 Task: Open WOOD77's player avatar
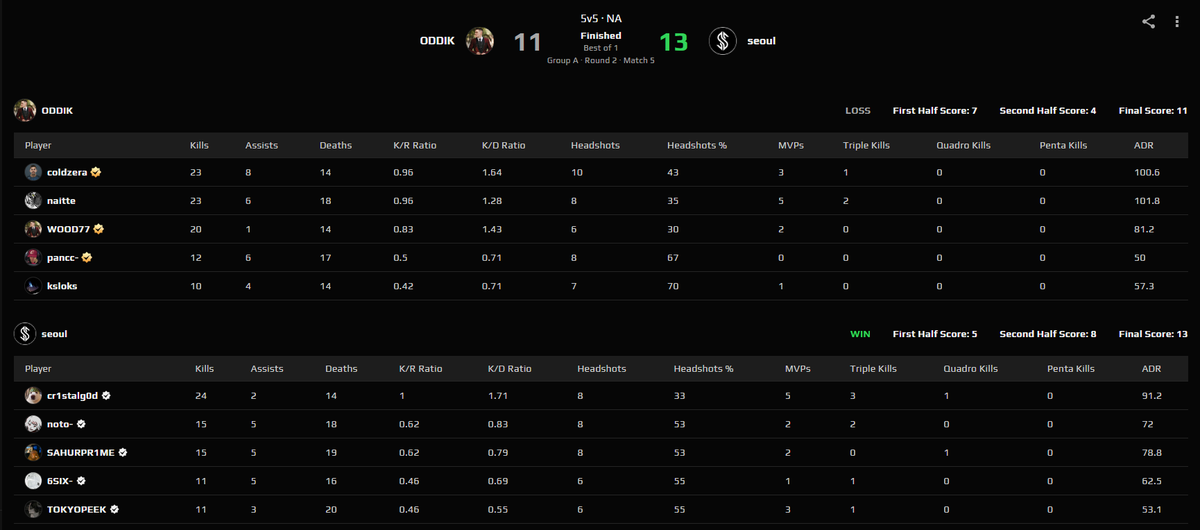pyautogui.click(x=33, y=229)
